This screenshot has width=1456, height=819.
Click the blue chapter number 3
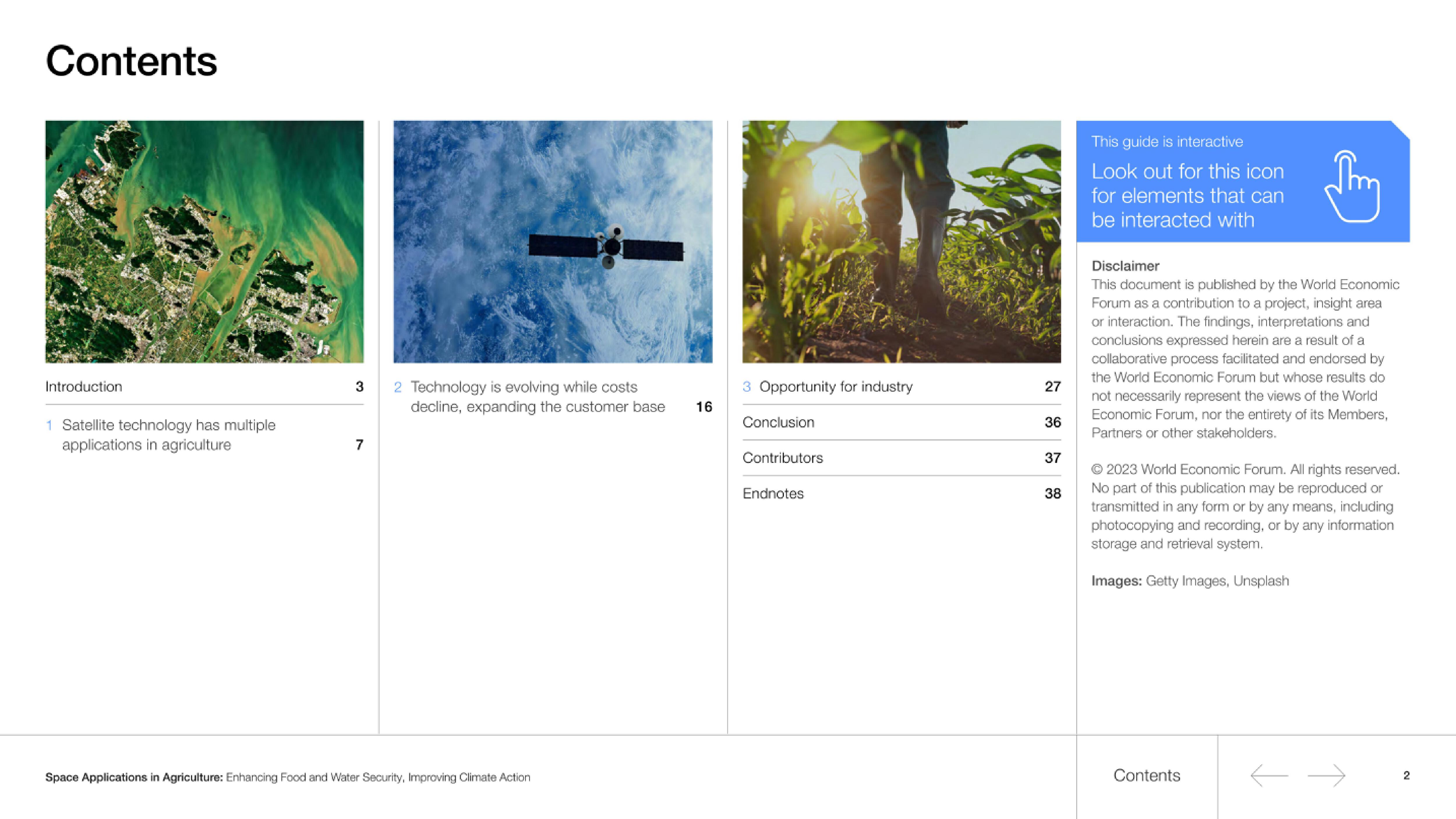click(x=747, y=387)
